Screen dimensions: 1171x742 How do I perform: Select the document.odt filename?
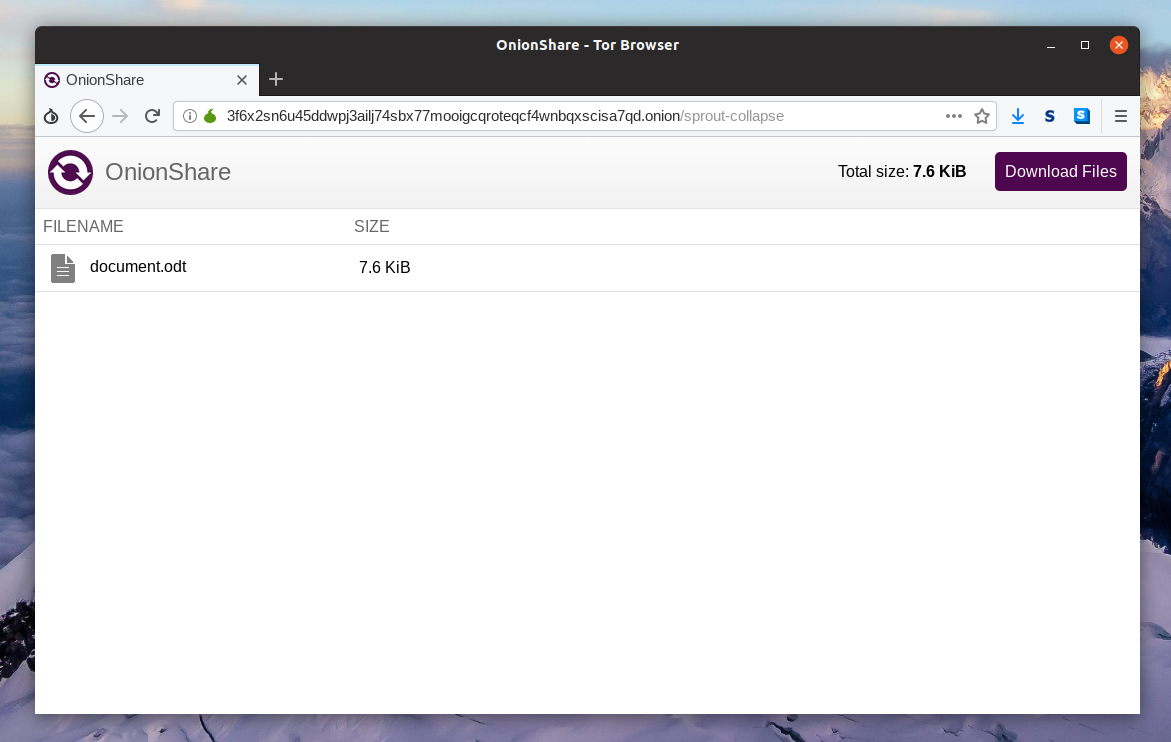click(x=138, y=266)
